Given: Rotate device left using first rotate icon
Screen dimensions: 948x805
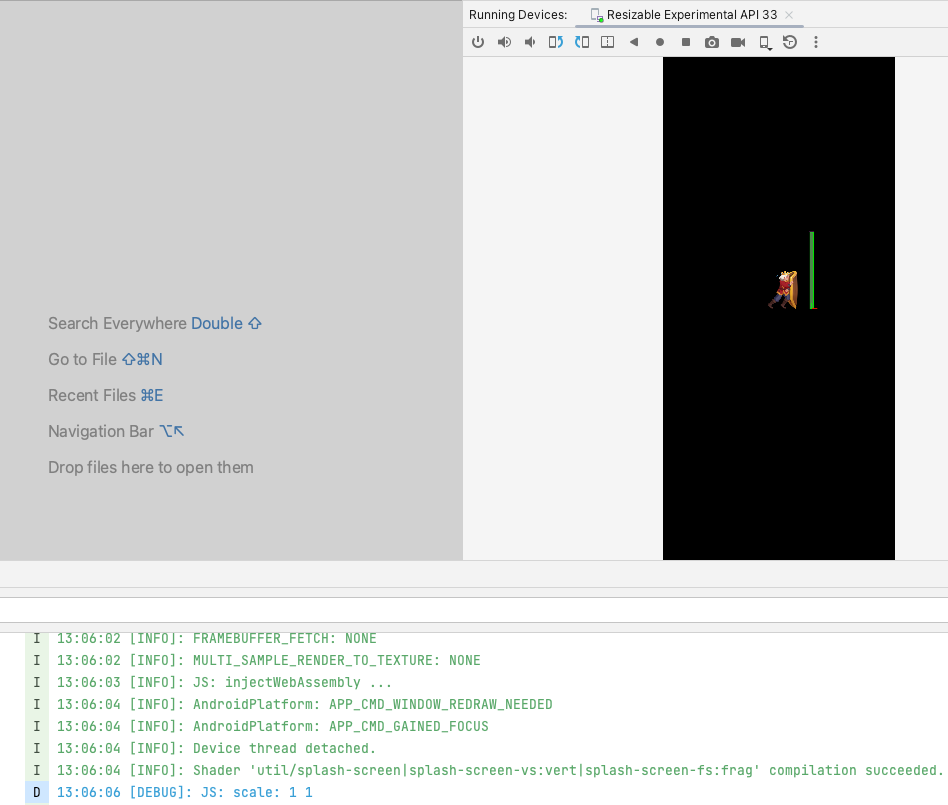Looking at the screenshot, I should click(x=556, y=42).
